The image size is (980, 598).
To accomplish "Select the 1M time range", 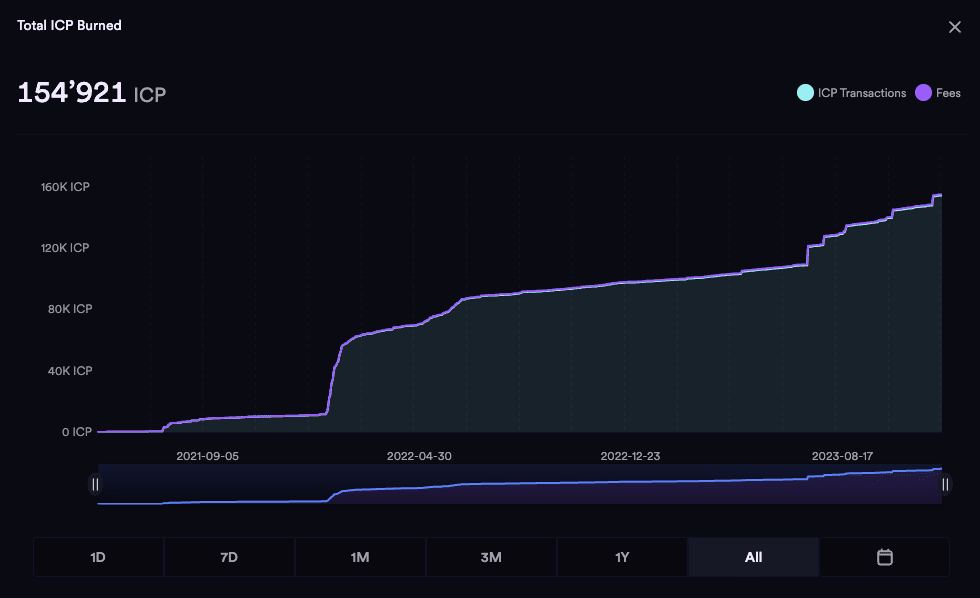I will (360, 557).
